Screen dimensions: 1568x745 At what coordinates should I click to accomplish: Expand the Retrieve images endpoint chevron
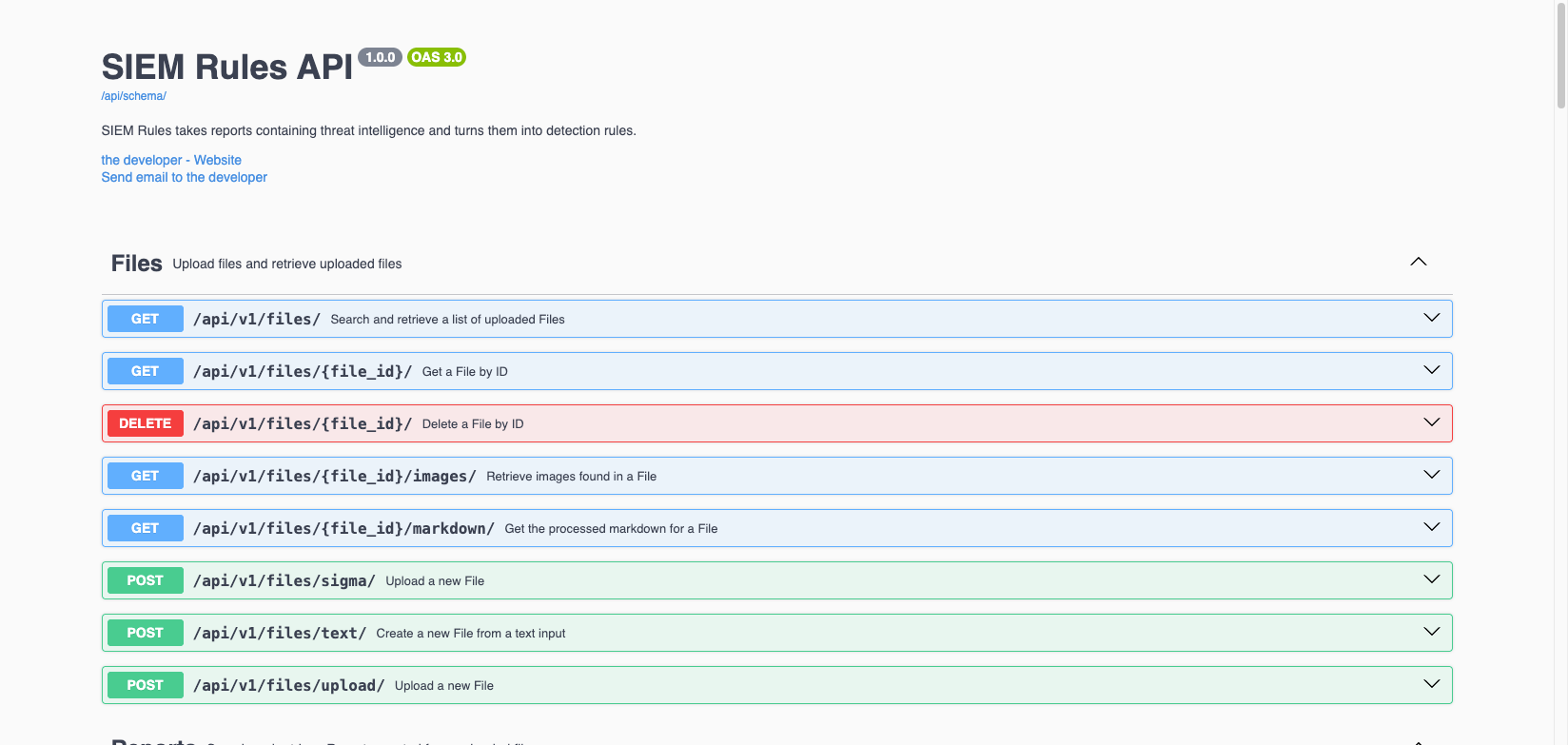pyautogui.click(x=1431, y=475)
